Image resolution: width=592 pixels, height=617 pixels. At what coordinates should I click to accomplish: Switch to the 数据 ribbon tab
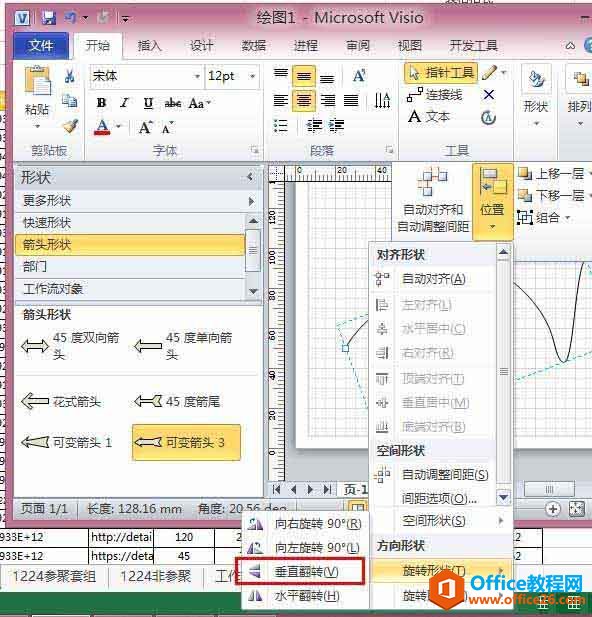[253, 46]
